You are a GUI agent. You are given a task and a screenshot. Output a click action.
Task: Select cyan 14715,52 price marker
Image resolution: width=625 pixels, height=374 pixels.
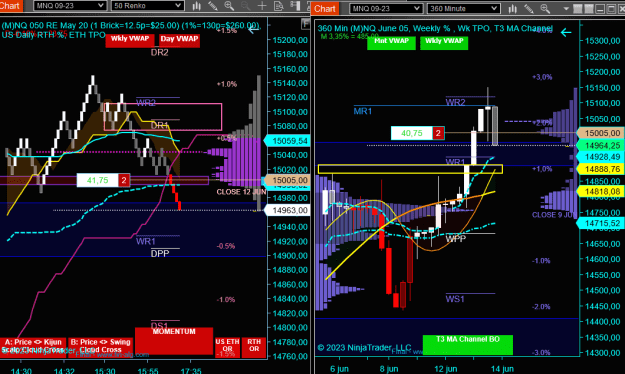601,223
